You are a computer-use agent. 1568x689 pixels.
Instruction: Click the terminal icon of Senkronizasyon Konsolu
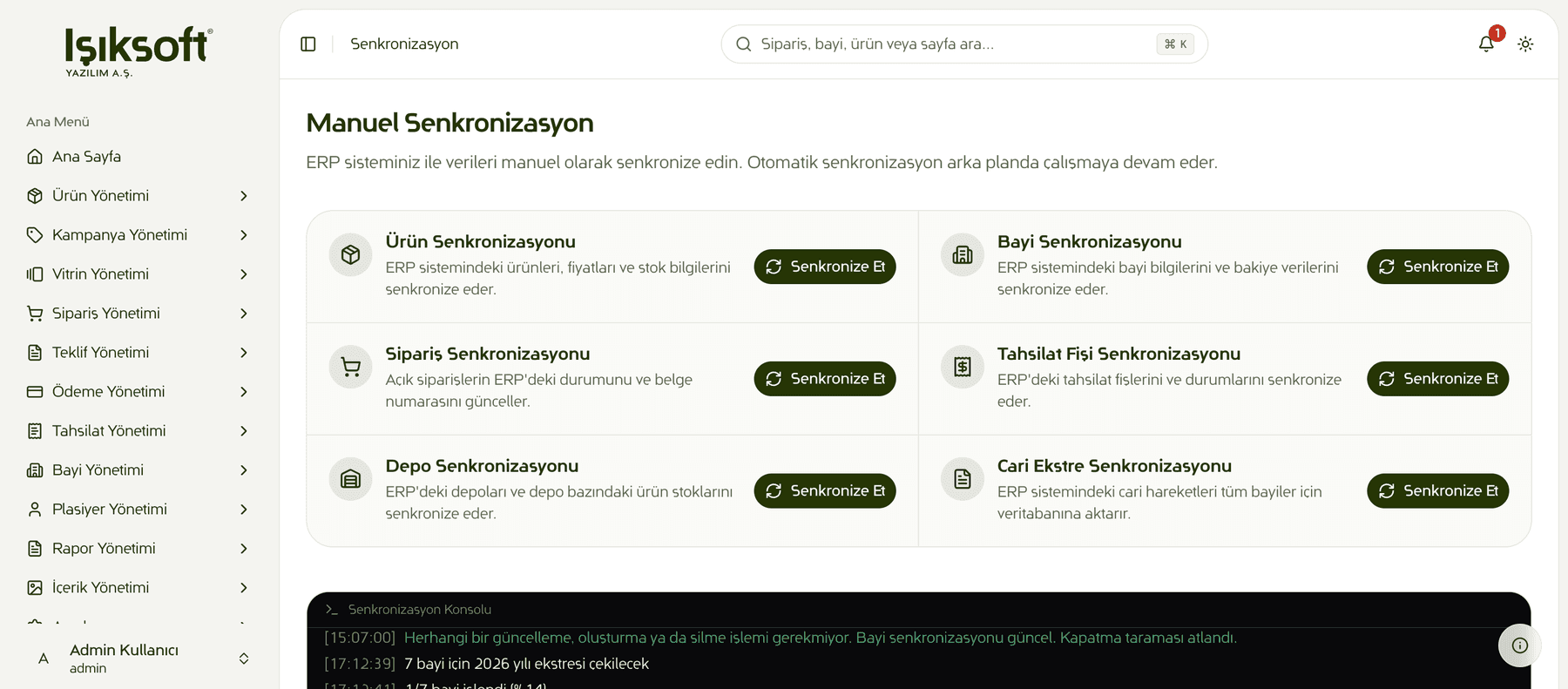(x=331, y=610)
